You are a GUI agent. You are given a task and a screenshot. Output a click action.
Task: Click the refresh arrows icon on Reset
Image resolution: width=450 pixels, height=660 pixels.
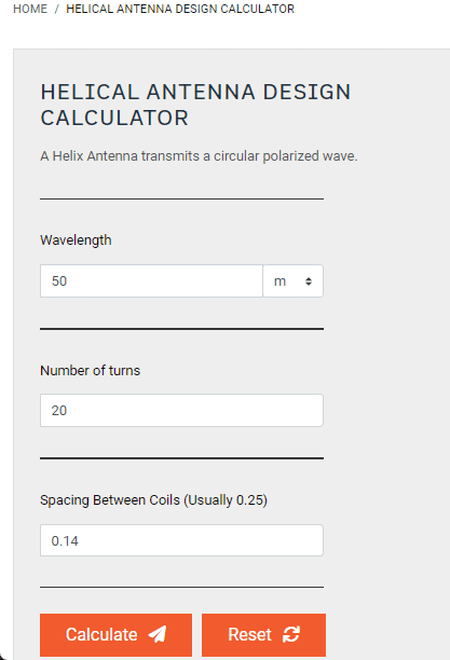291,634
